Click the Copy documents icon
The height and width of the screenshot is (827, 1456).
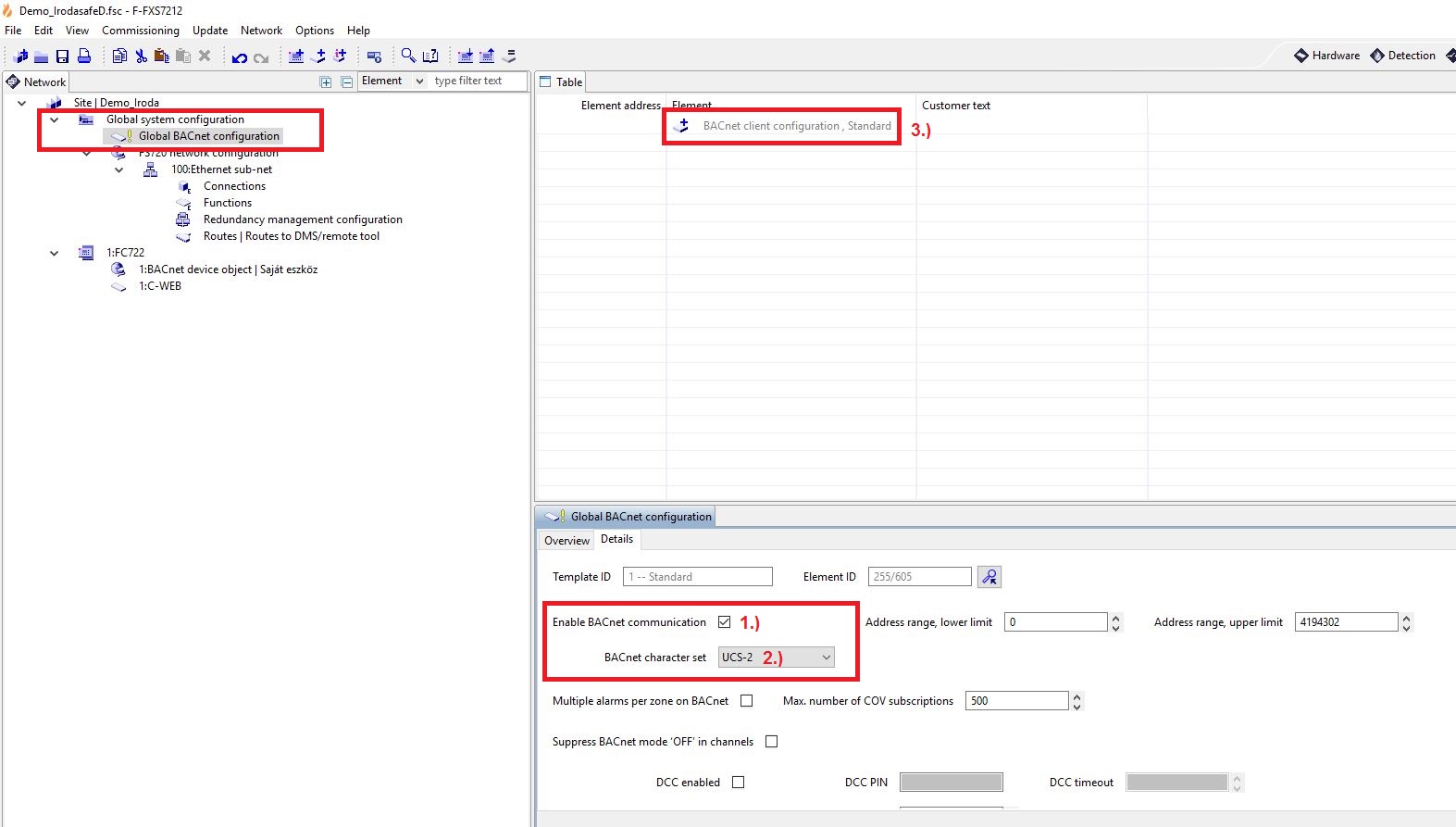tap(119, 56)
